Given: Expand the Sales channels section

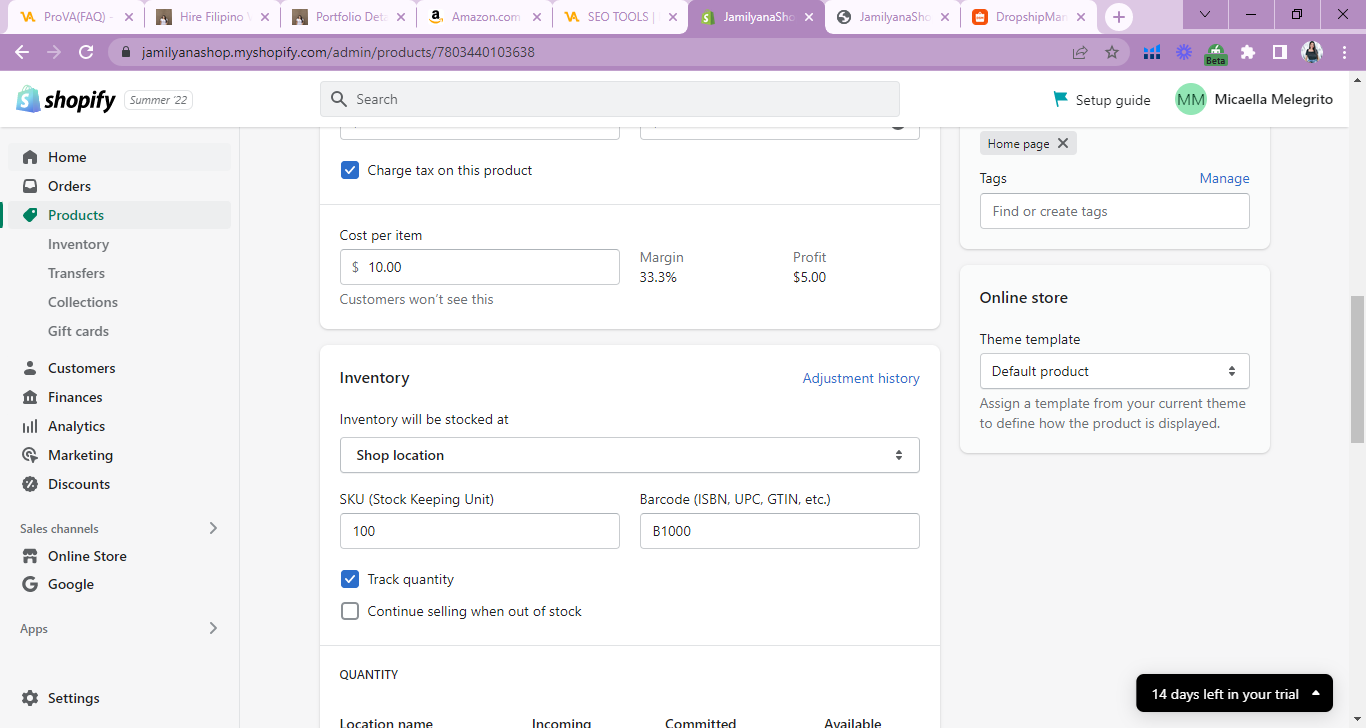Looking at the screenshot, I should pos(213,528).
